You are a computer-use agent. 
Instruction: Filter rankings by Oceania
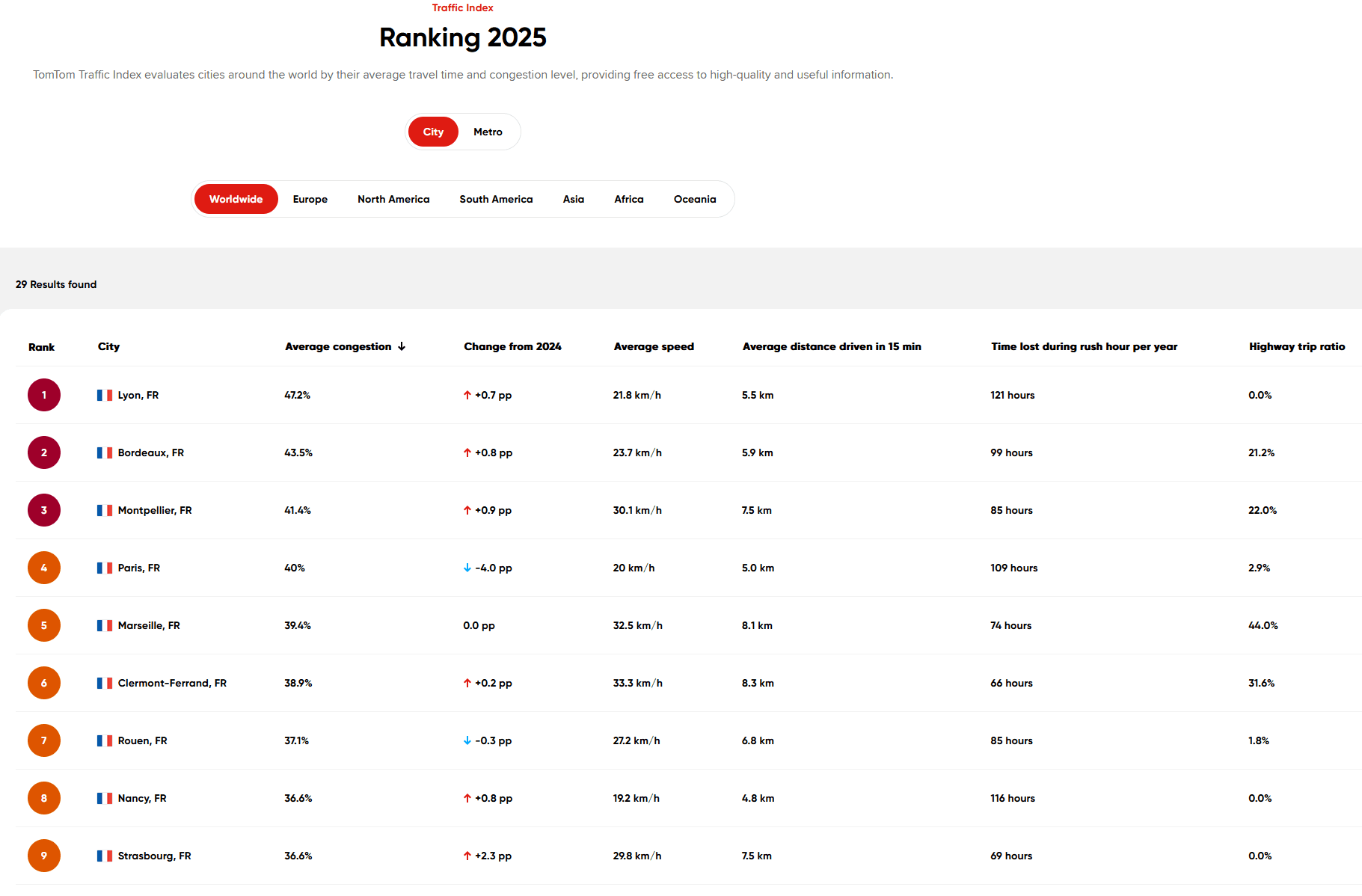(695, 199)
